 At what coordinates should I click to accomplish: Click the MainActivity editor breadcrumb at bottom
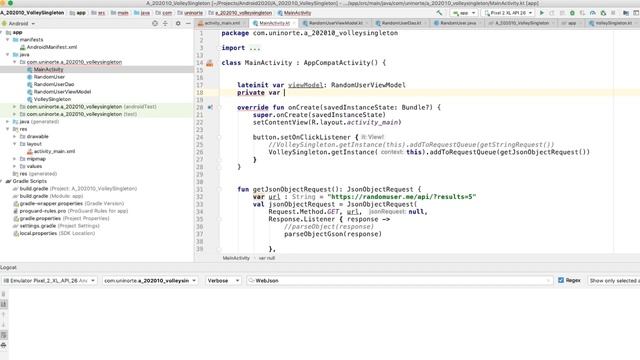(x=236, y=258)
